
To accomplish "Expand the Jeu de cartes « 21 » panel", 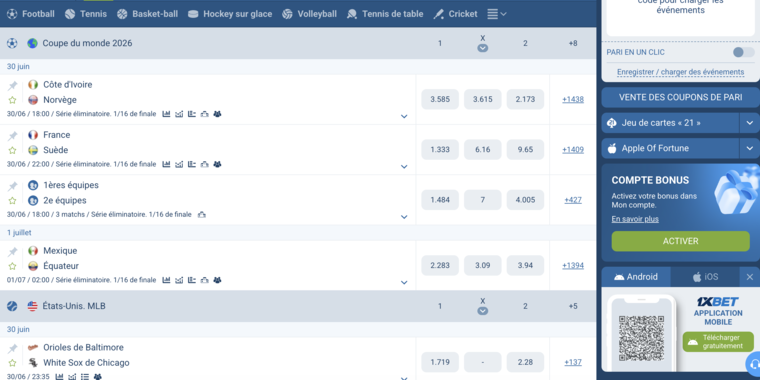I will click(x=750, y=123).
